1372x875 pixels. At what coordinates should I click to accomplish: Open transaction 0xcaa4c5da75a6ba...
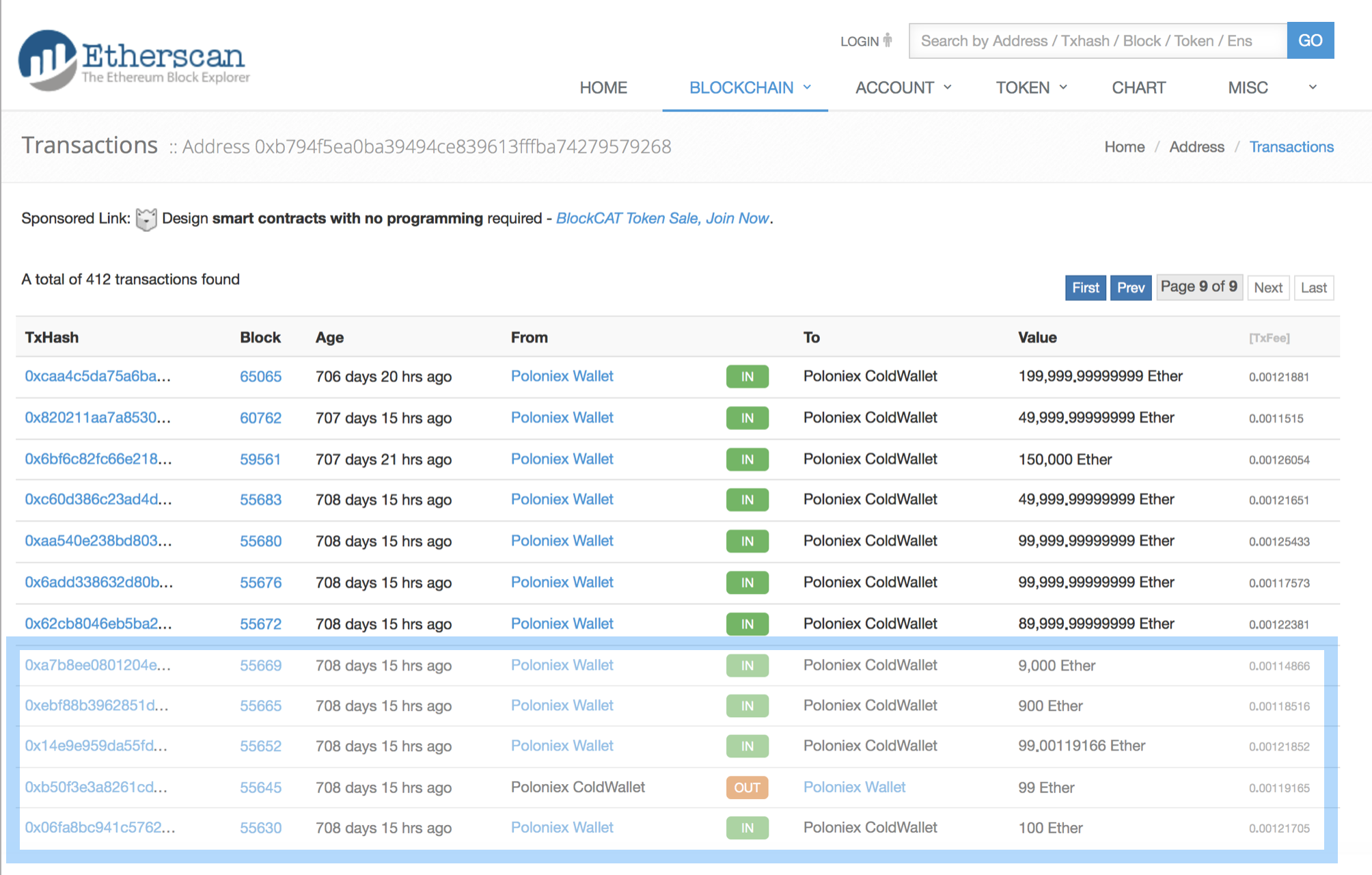coord(98,376)
